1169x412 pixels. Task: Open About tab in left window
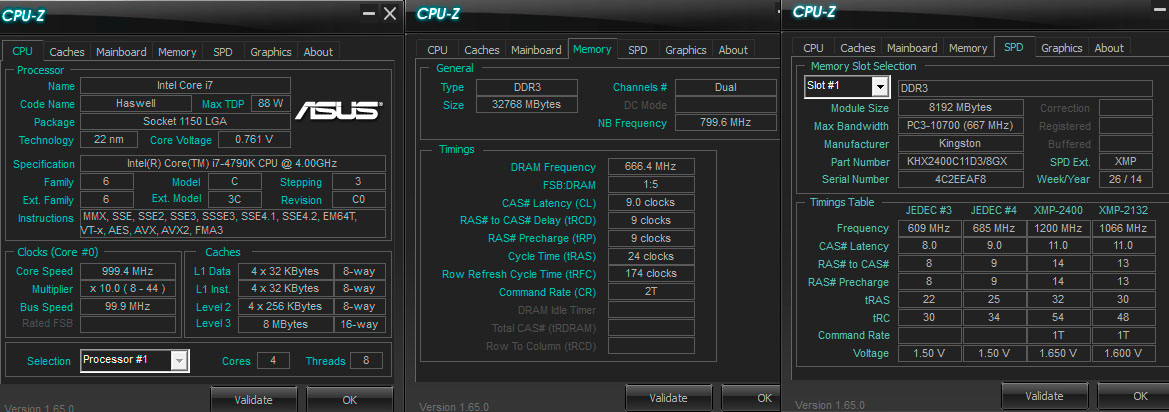pos(318,51)
